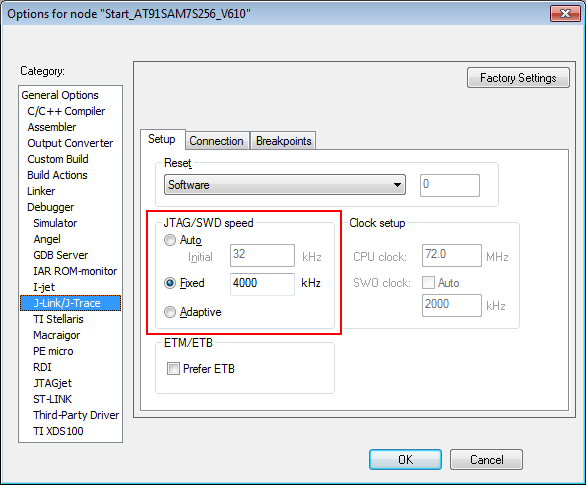The image size is (586, 485).
Task: Choose Debugger from the category list
Action: coord(50,207)
